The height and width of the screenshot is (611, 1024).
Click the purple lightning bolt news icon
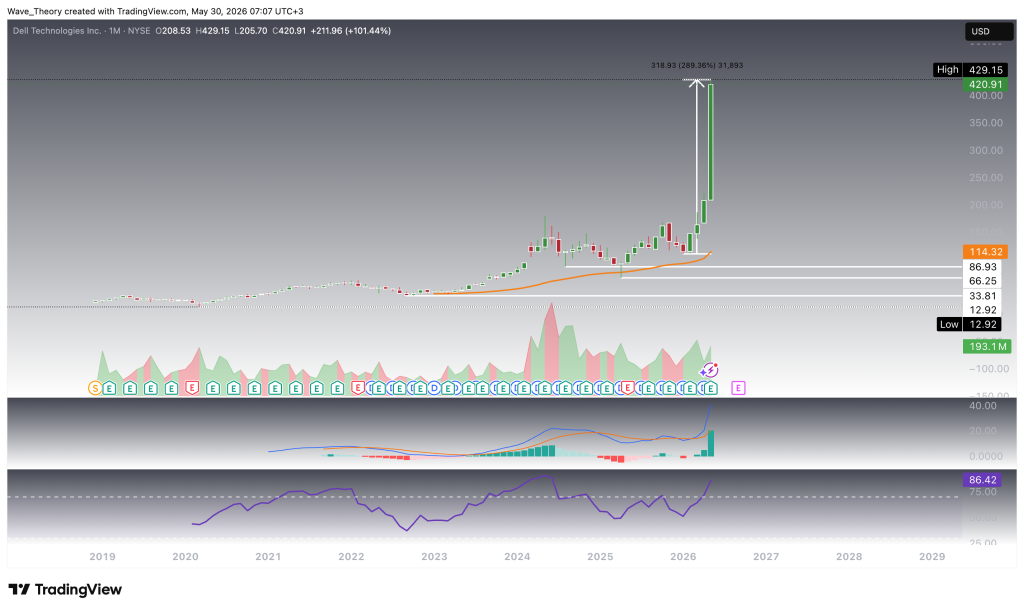point(709,371)
